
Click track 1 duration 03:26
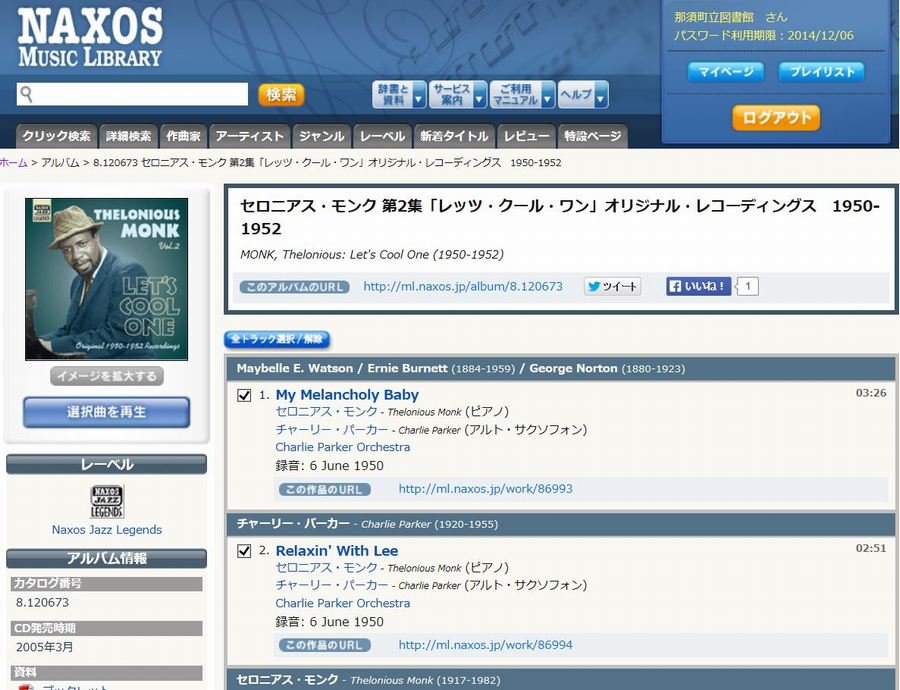pos(871,393)
